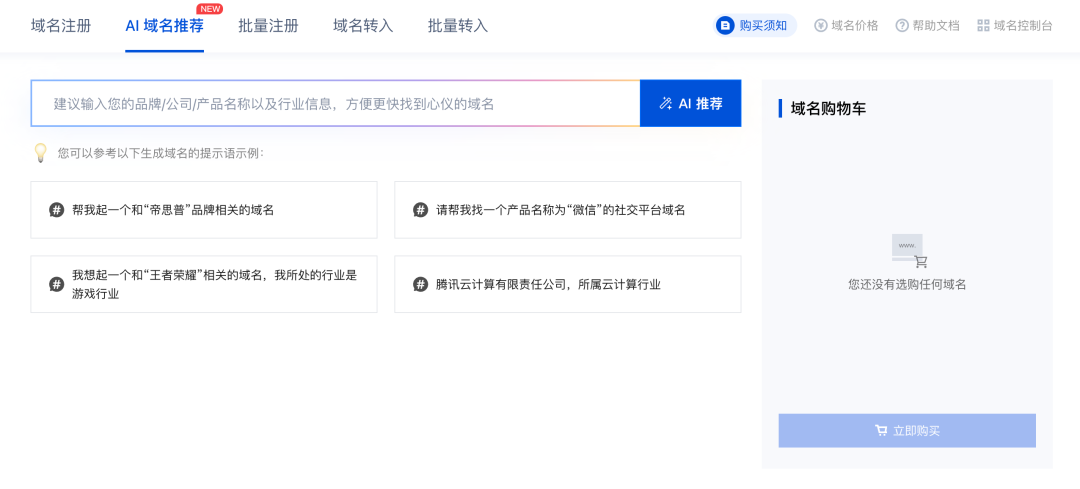The image size is (1080, 489).
Task: Focus the brand/company name input field
Action: [335, 103]
